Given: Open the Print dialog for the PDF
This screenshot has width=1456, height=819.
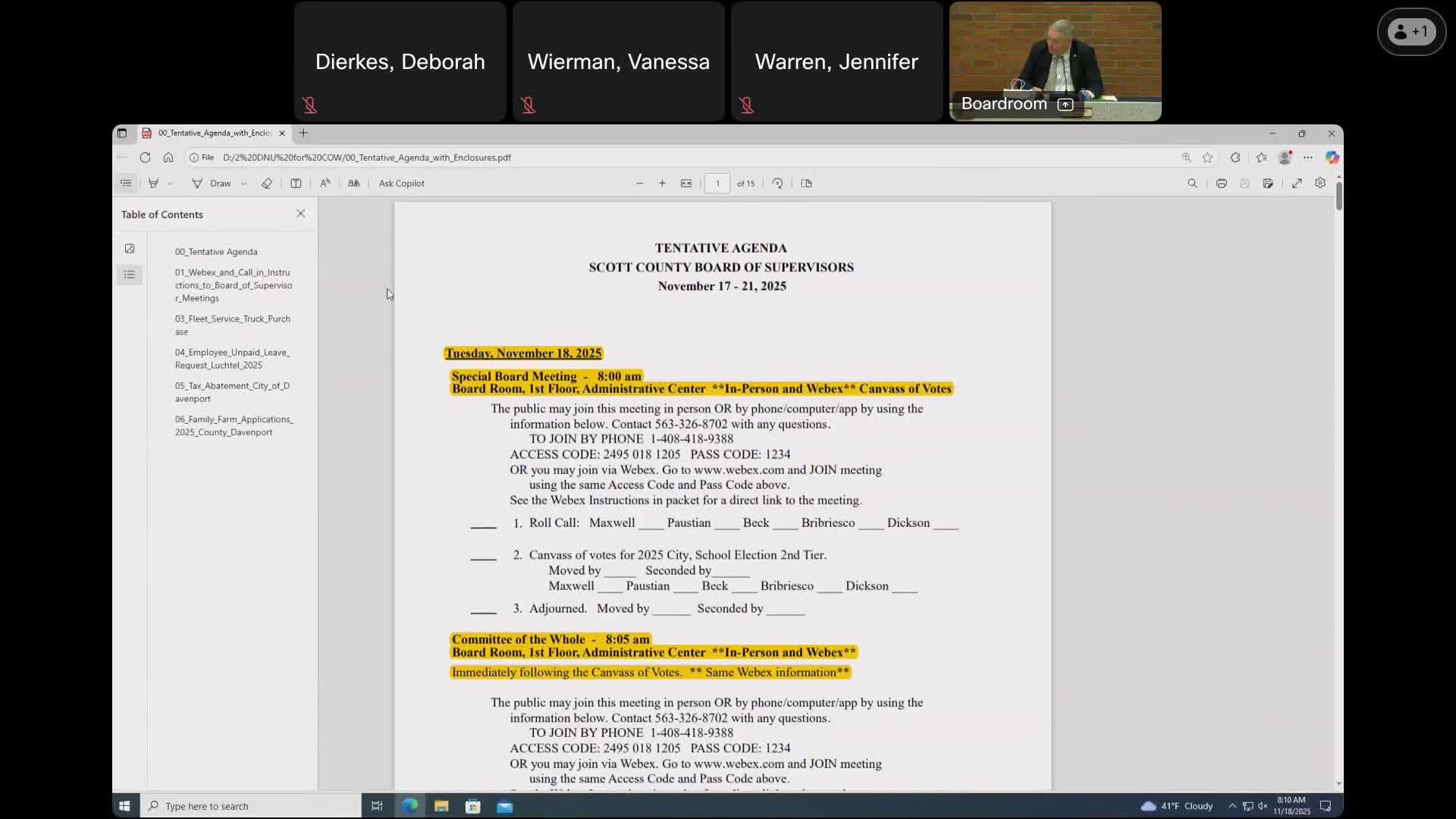Looking at the screenshot, I should 1221,183.
